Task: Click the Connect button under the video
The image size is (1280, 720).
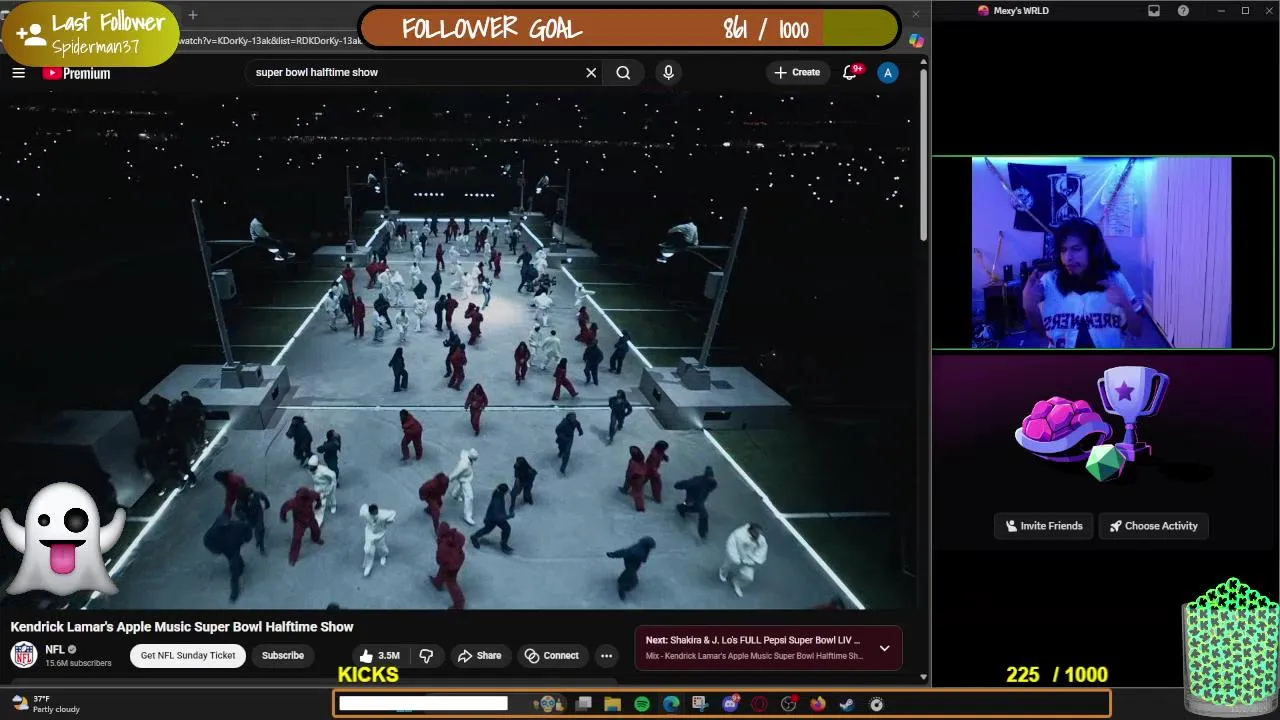Action: coord(551,656)
